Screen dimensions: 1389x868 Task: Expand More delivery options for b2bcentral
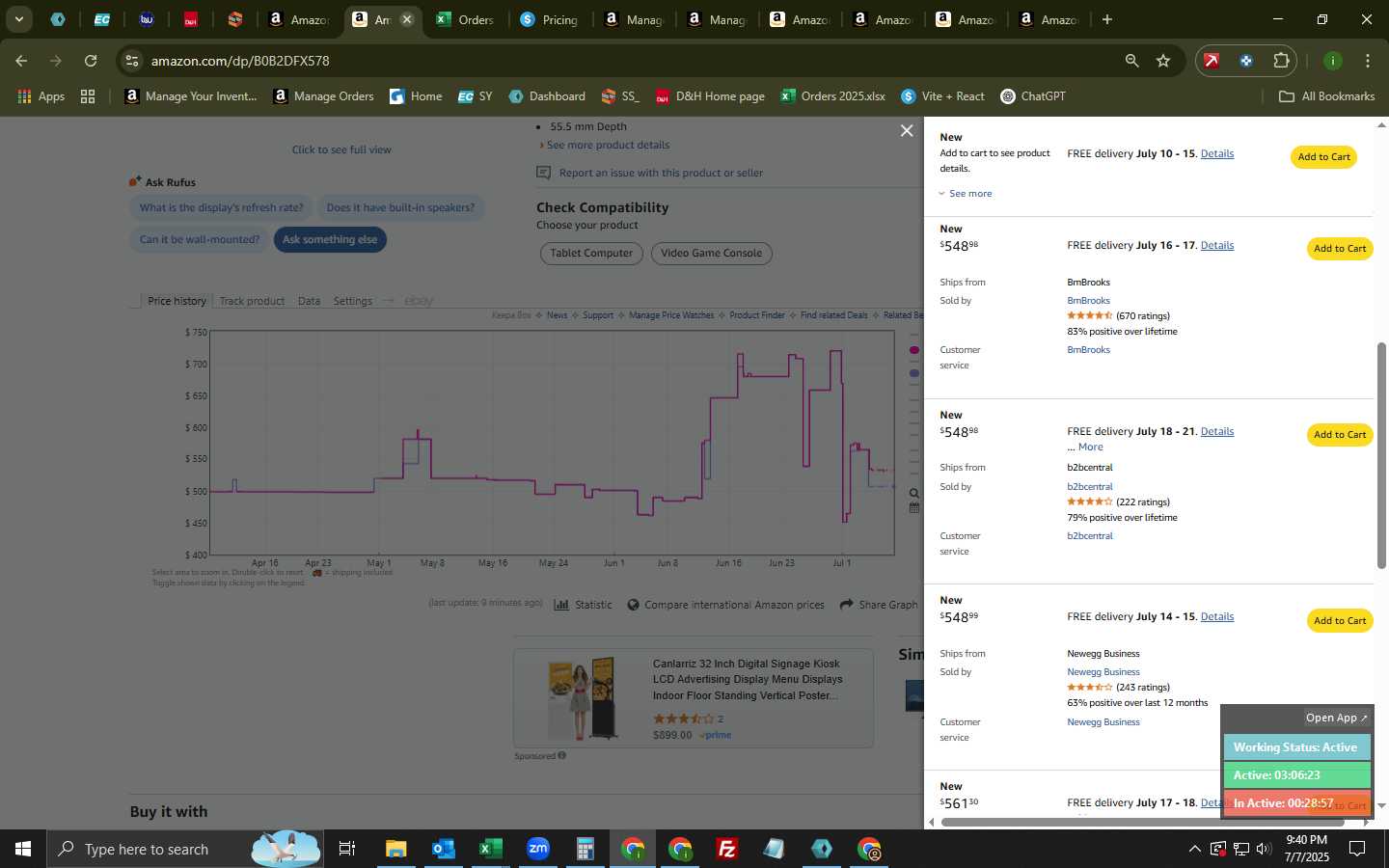click(1090, 448)
